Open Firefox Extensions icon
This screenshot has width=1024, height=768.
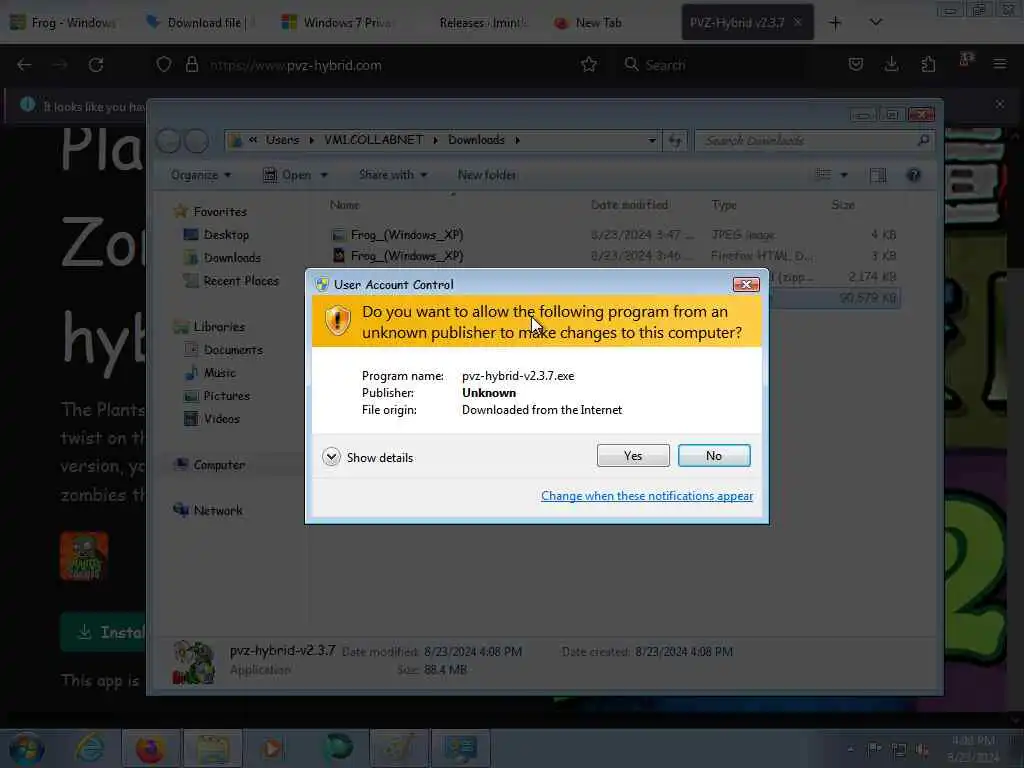pos(928,65)
